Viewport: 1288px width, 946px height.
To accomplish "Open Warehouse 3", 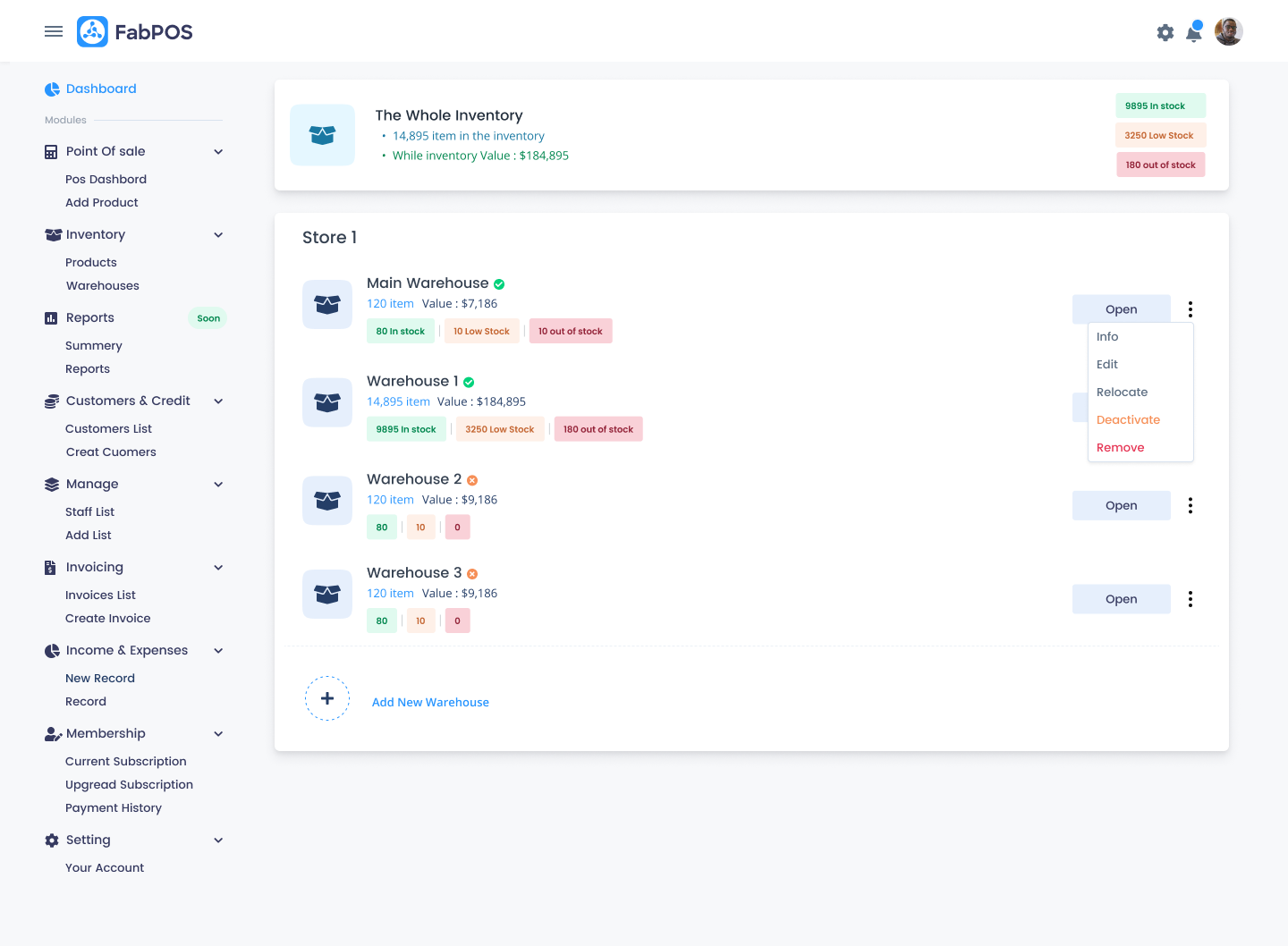I will (1122, 599).
